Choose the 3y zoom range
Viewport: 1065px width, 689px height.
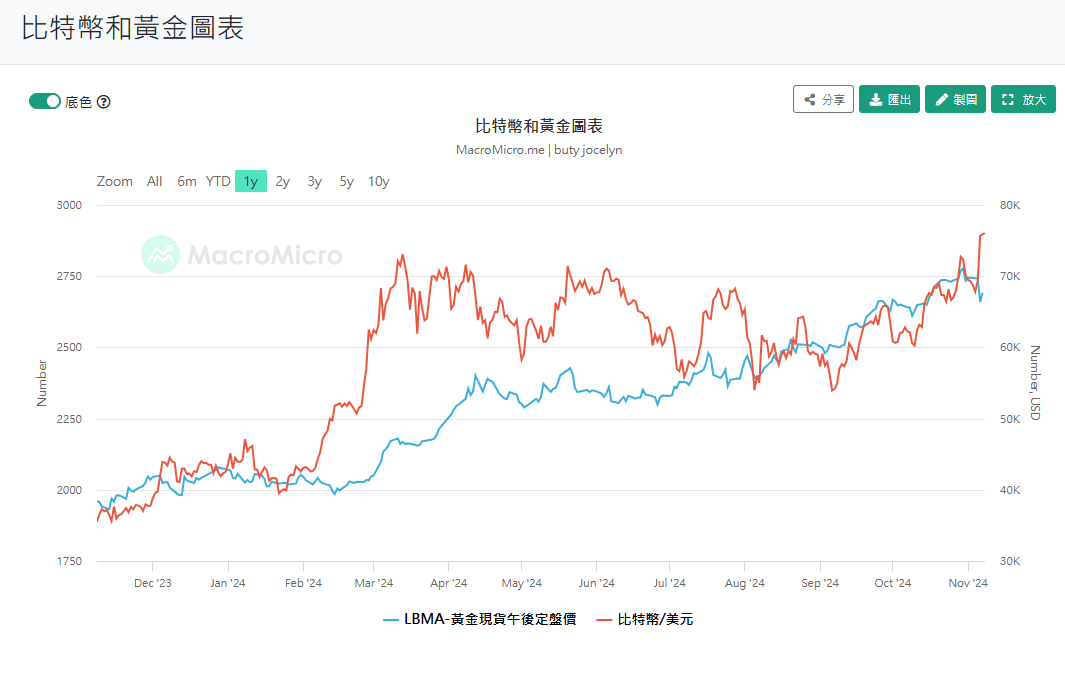pos(314,181)
